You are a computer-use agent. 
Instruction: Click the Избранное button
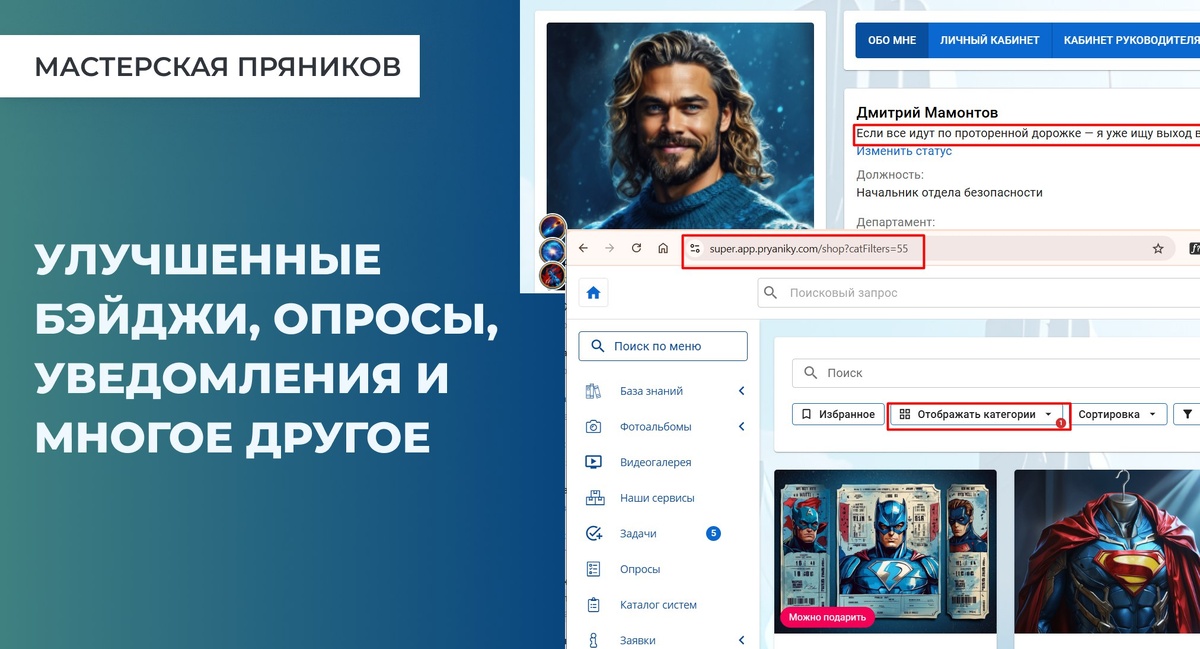[838, 414]
